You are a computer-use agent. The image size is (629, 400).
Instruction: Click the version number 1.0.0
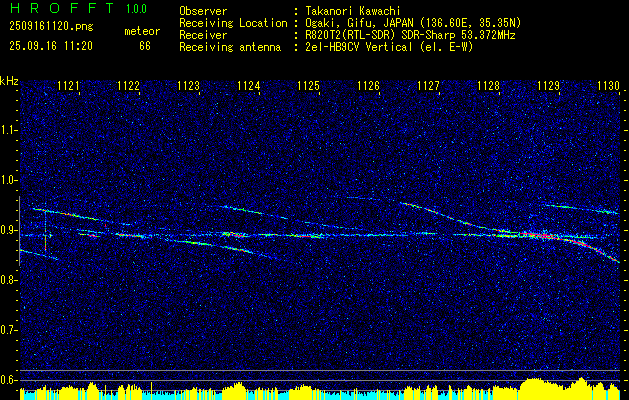click(136, 8)
